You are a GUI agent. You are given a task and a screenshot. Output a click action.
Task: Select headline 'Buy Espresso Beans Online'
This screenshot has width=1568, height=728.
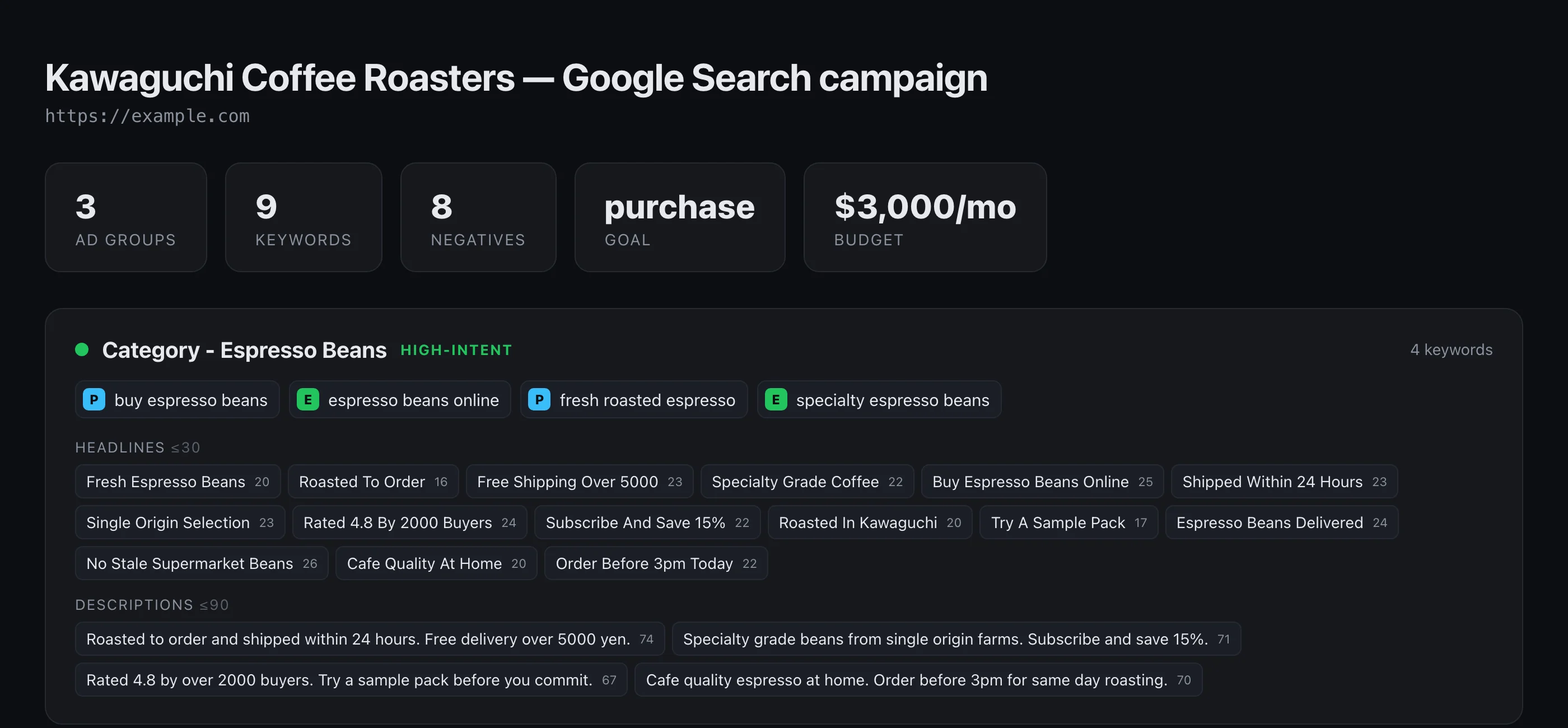[x=1042, y=482]
